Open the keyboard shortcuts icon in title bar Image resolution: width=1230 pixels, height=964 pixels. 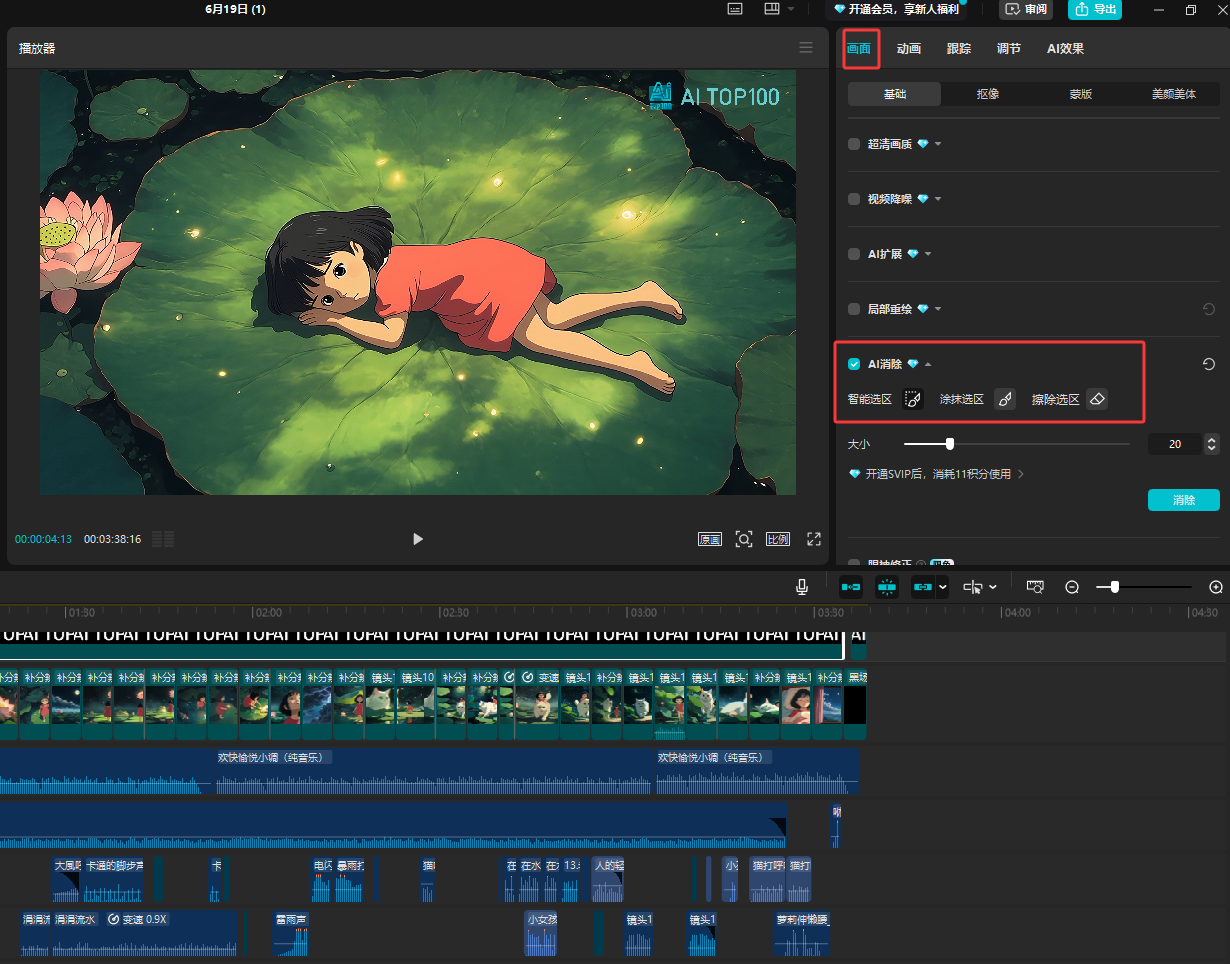click(735, 9)
